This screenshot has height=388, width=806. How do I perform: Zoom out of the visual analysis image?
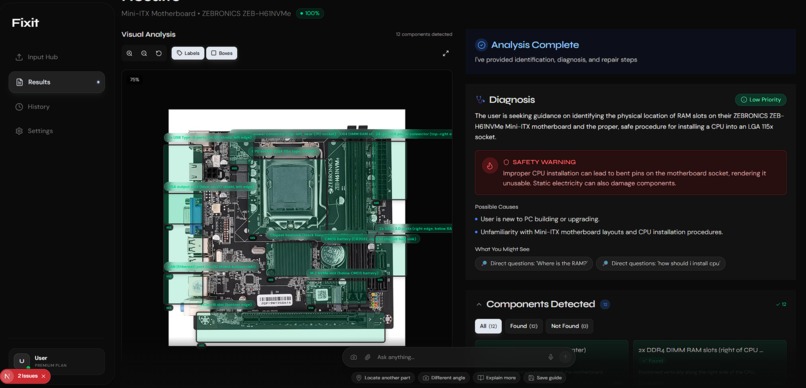(x=144, y=53)
